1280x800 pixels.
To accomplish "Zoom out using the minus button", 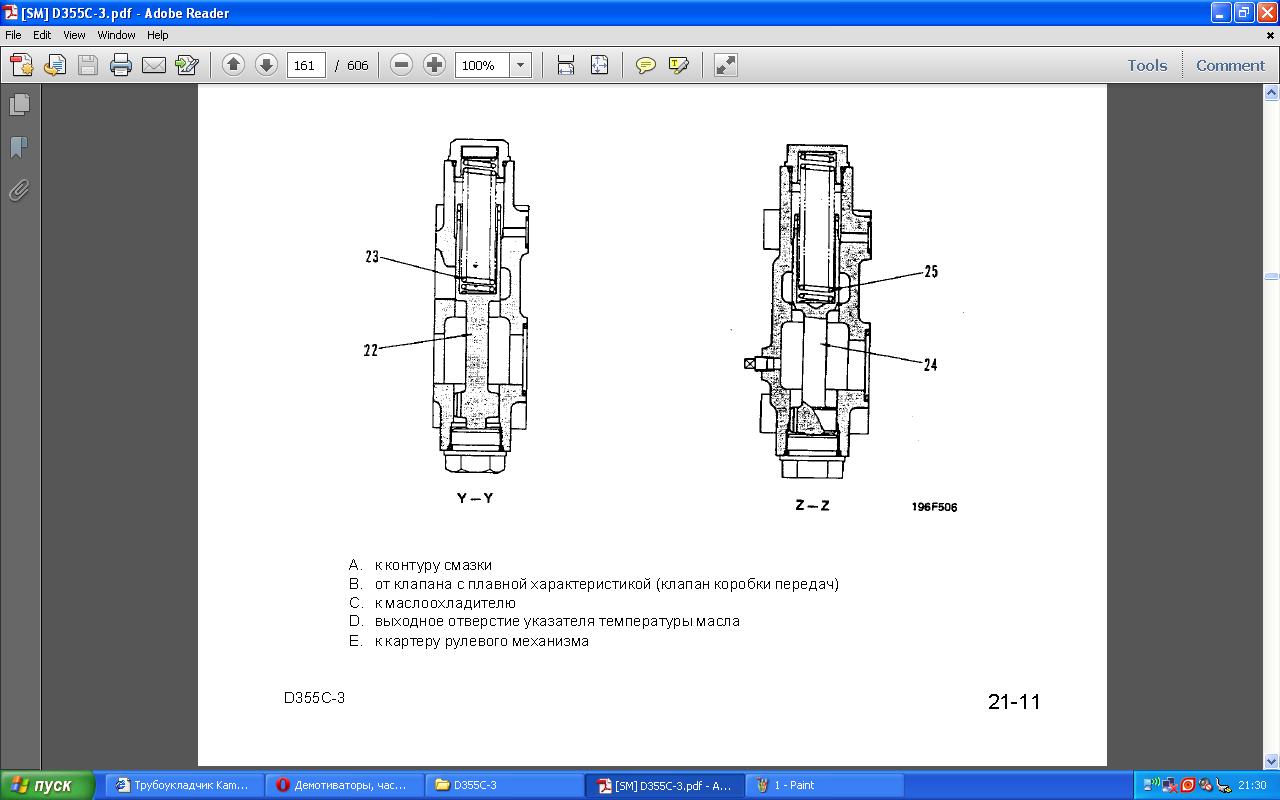I will (401, 65).
